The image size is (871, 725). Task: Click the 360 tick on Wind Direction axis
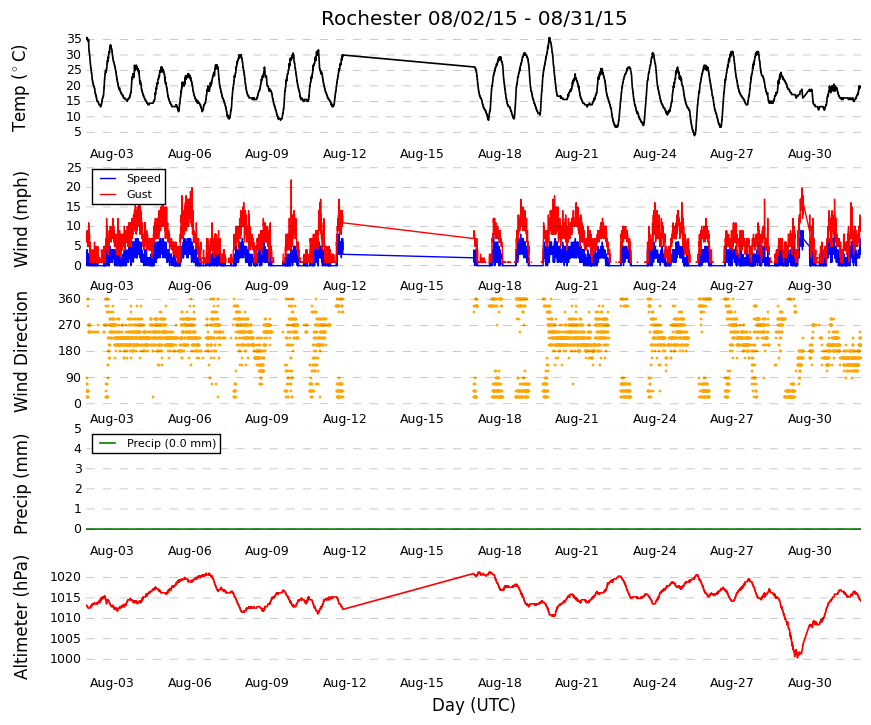pyautogui.click(x=70, y=299)
